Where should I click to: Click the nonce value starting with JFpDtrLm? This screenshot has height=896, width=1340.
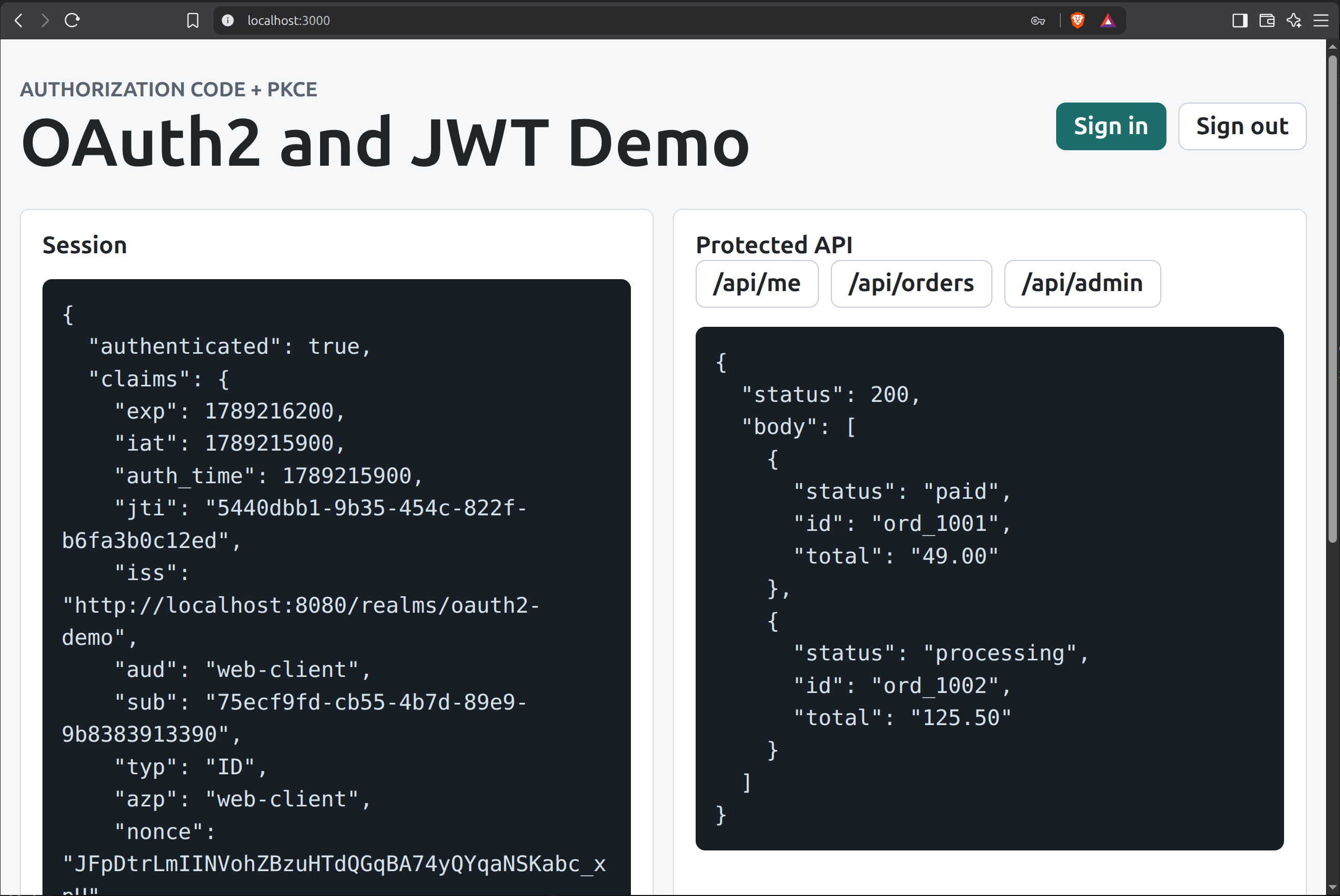(334, 864)
